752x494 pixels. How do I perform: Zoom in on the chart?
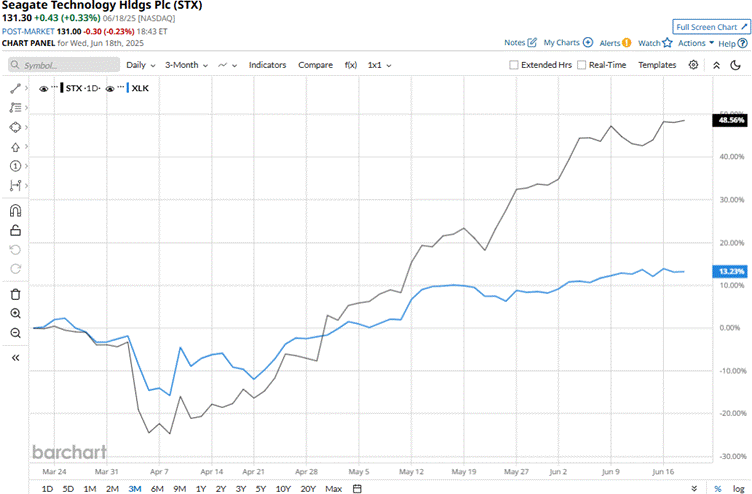[x=15, y=313]
